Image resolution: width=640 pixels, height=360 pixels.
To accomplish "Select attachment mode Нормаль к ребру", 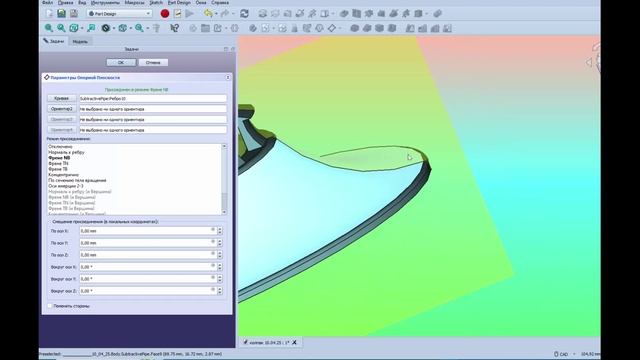I will pos(66,152).
